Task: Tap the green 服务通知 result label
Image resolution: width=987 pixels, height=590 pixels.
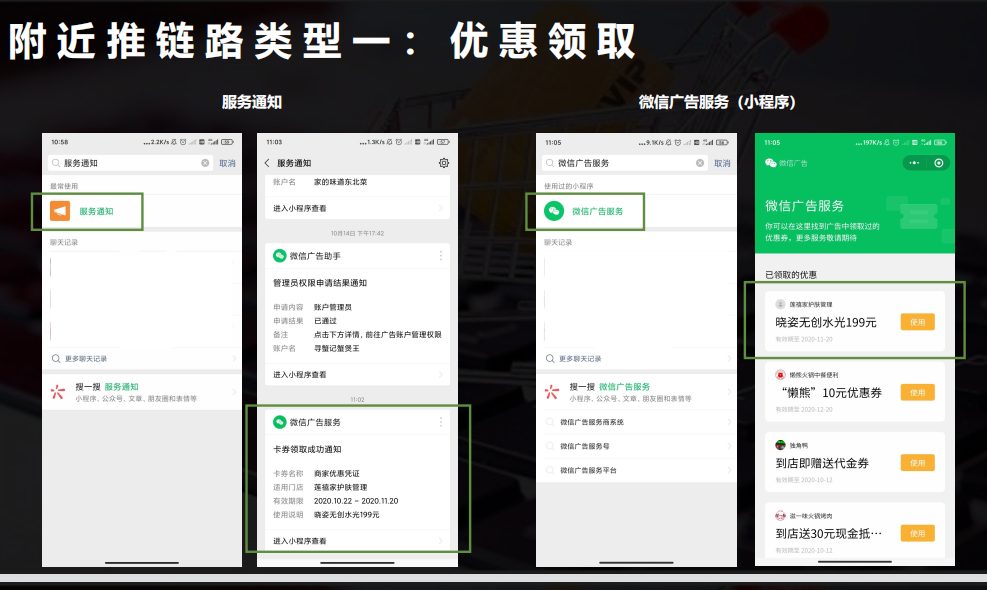Action: pyautogui.click(x=96, y=212)
